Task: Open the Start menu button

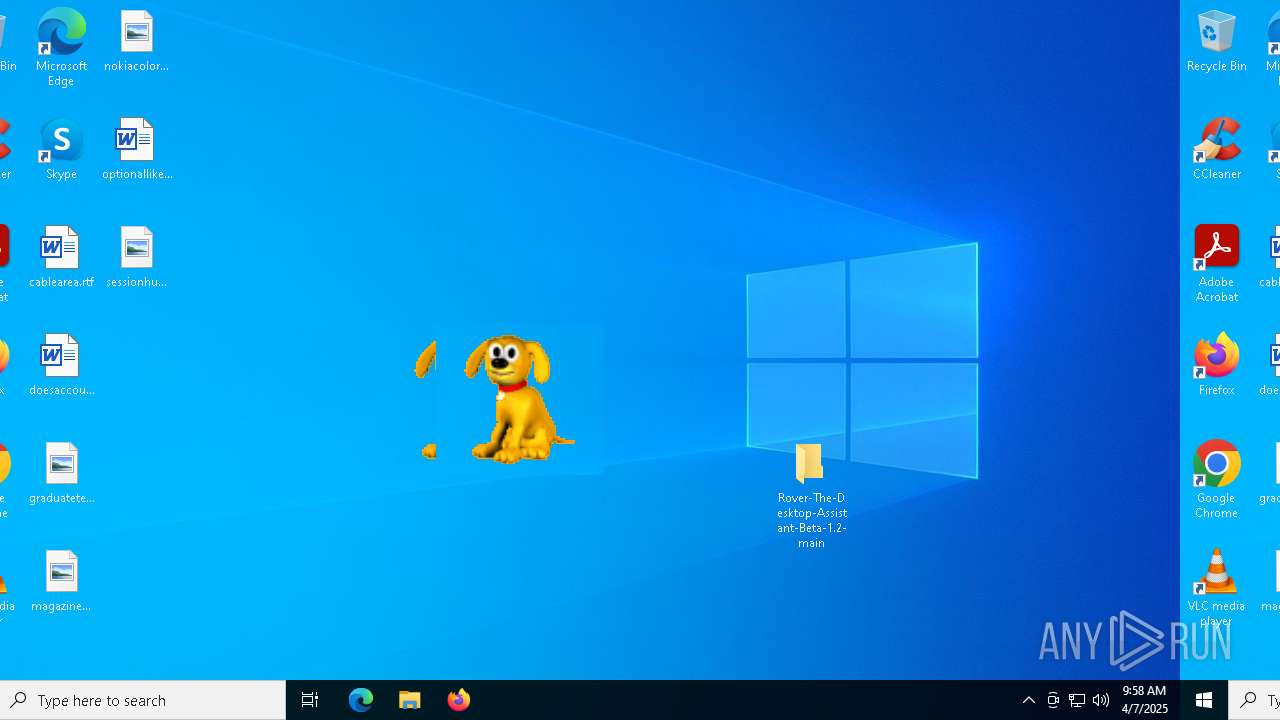Action: click(x=1204, y=700)
